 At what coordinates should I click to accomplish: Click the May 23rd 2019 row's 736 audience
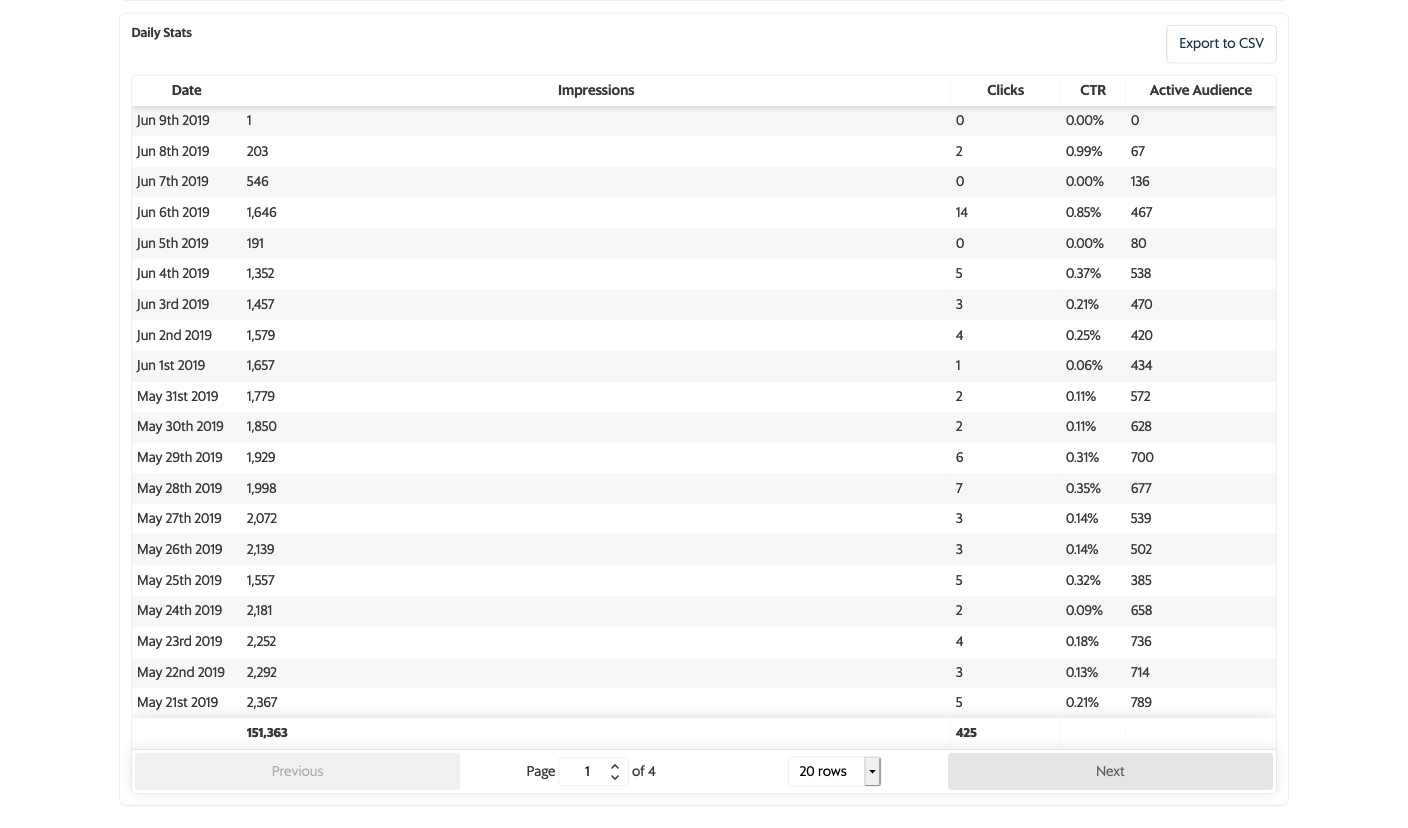pos(1141,641)
